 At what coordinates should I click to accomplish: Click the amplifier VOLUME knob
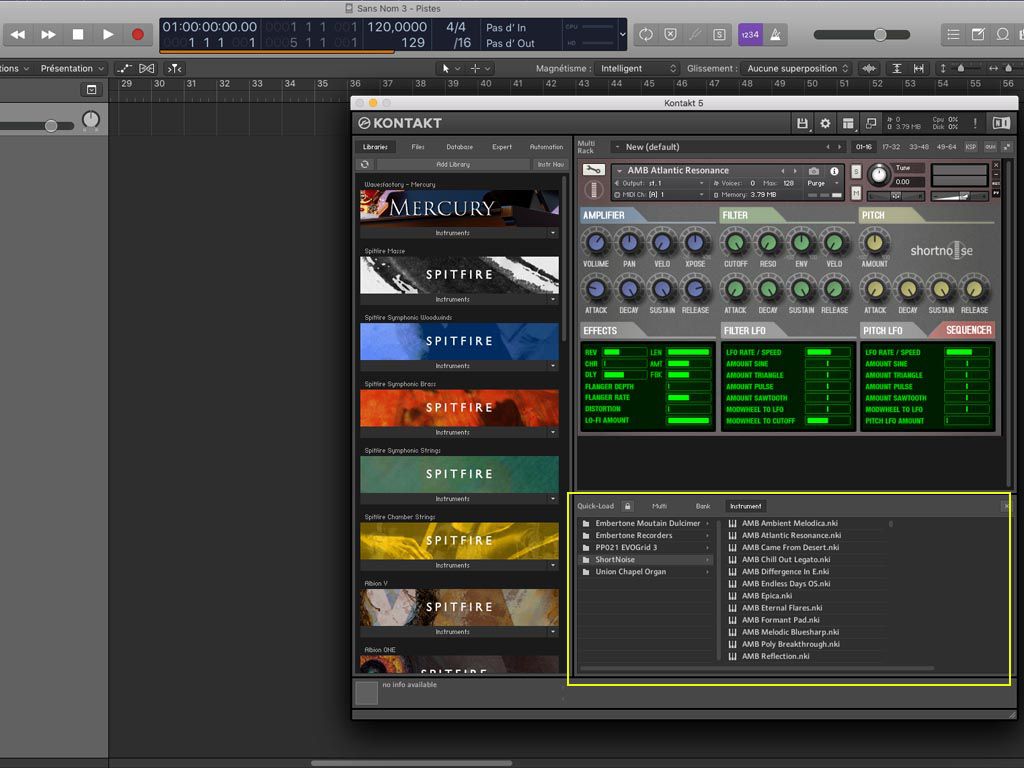point(596,243)
